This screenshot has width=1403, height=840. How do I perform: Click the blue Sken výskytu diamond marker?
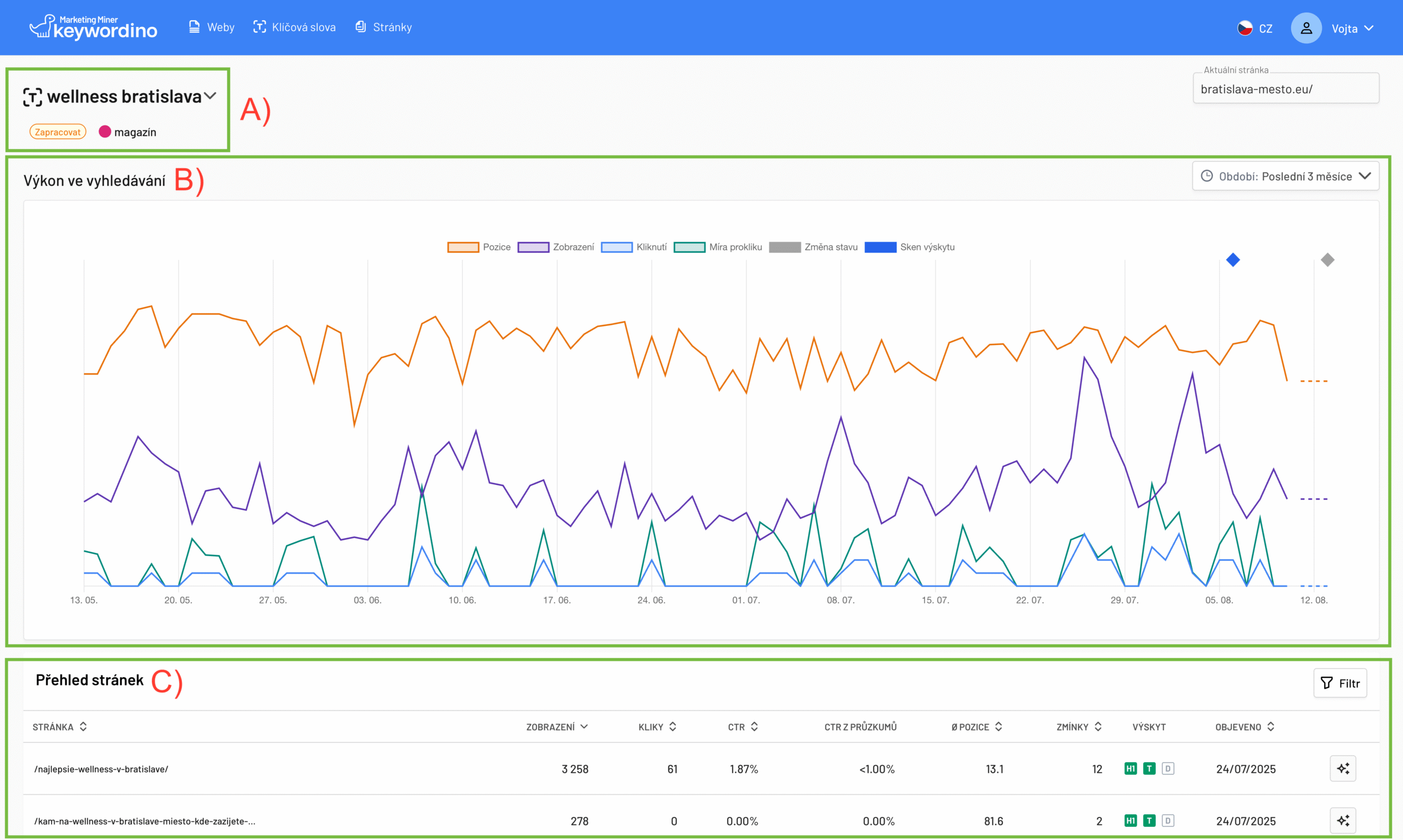click(1233, 260)
